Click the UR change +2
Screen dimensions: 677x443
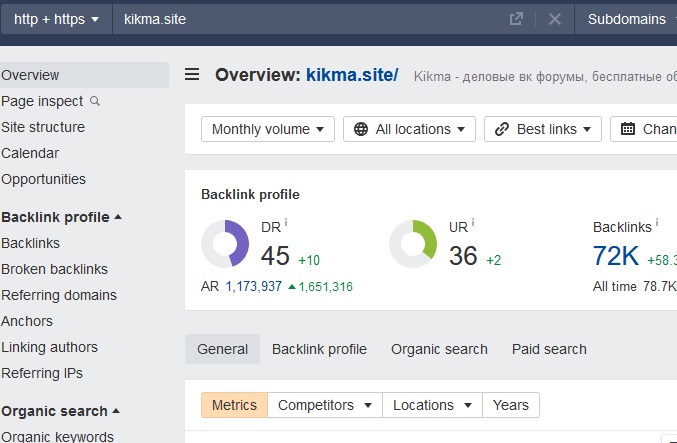[494, 260]
